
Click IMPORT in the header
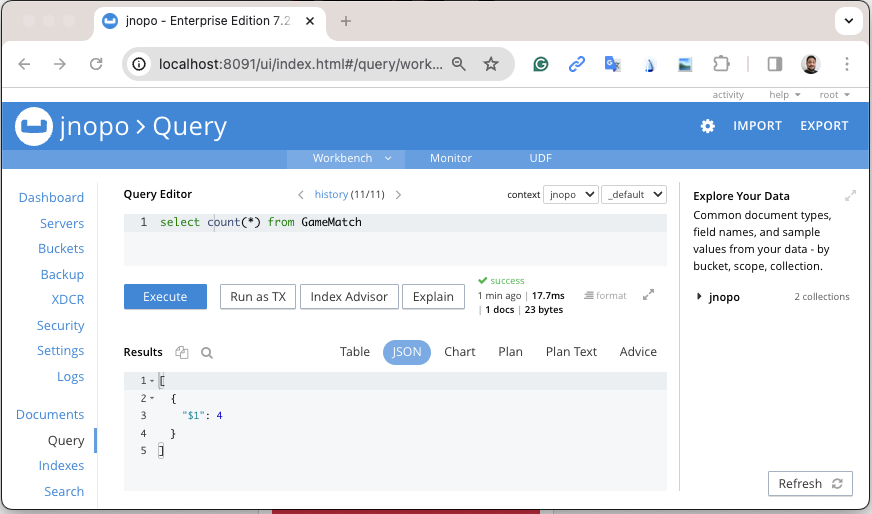tap(757, 126)
